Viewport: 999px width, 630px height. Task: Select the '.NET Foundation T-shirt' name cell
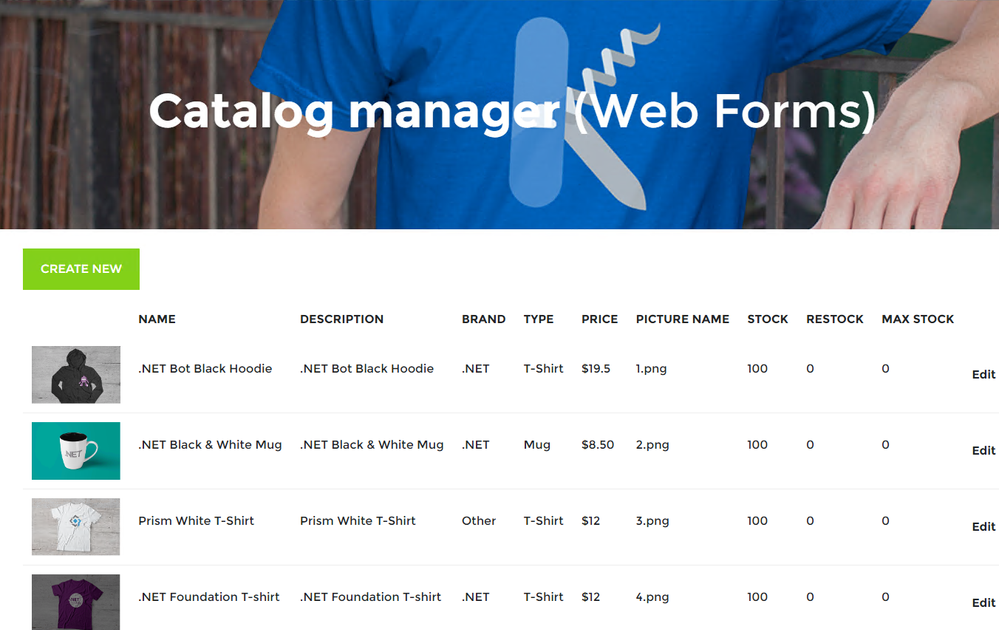209,597
